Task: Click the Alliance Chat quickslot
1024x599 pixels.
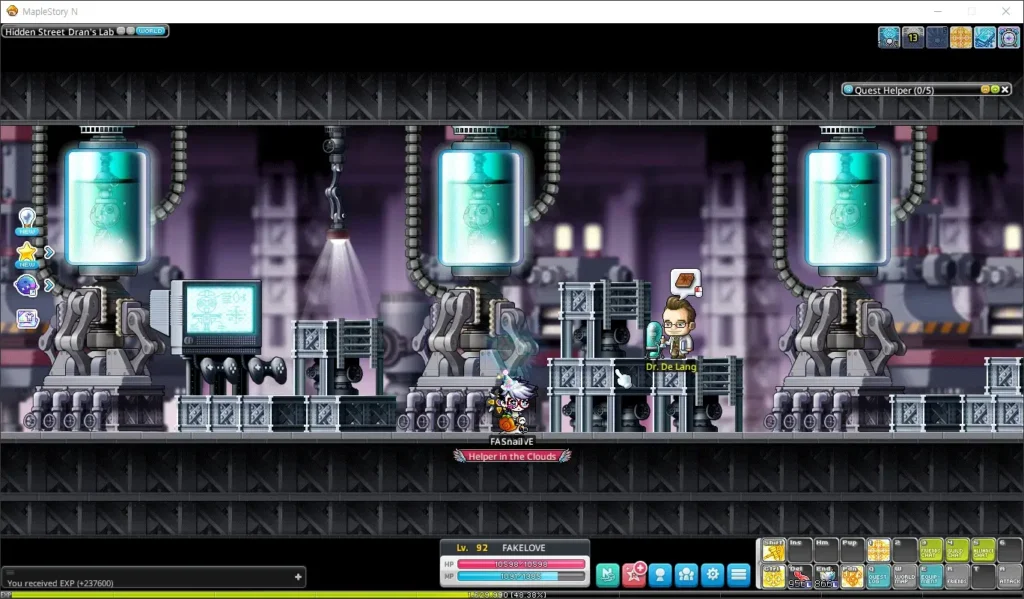Action: [x=984, y=550]
